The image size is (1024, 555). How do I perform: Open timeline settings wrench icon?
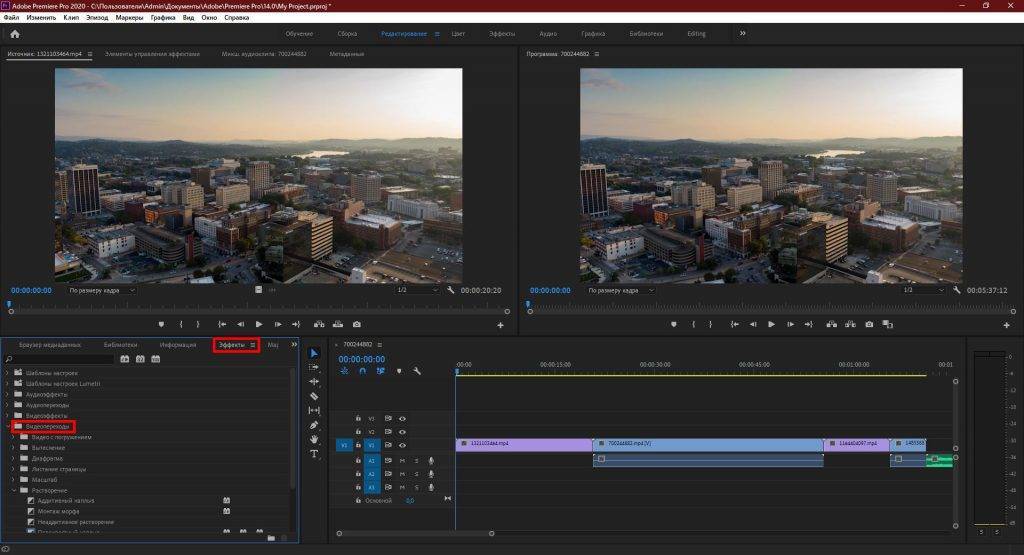pos(417,371)
